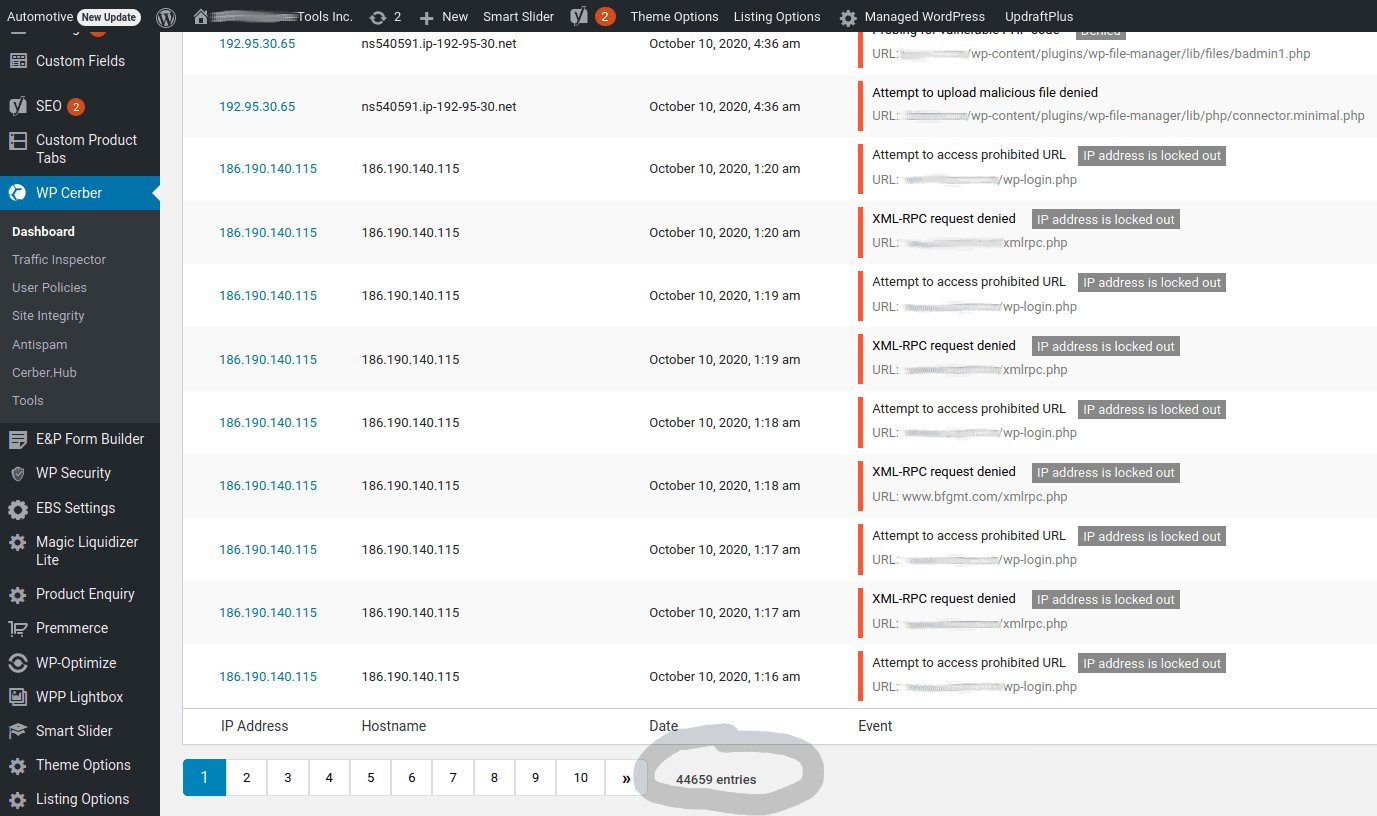The height and width of the screenshot is (816, 1377).
Task: Open the New Update badge for Automotive
Action: (108, 16)
